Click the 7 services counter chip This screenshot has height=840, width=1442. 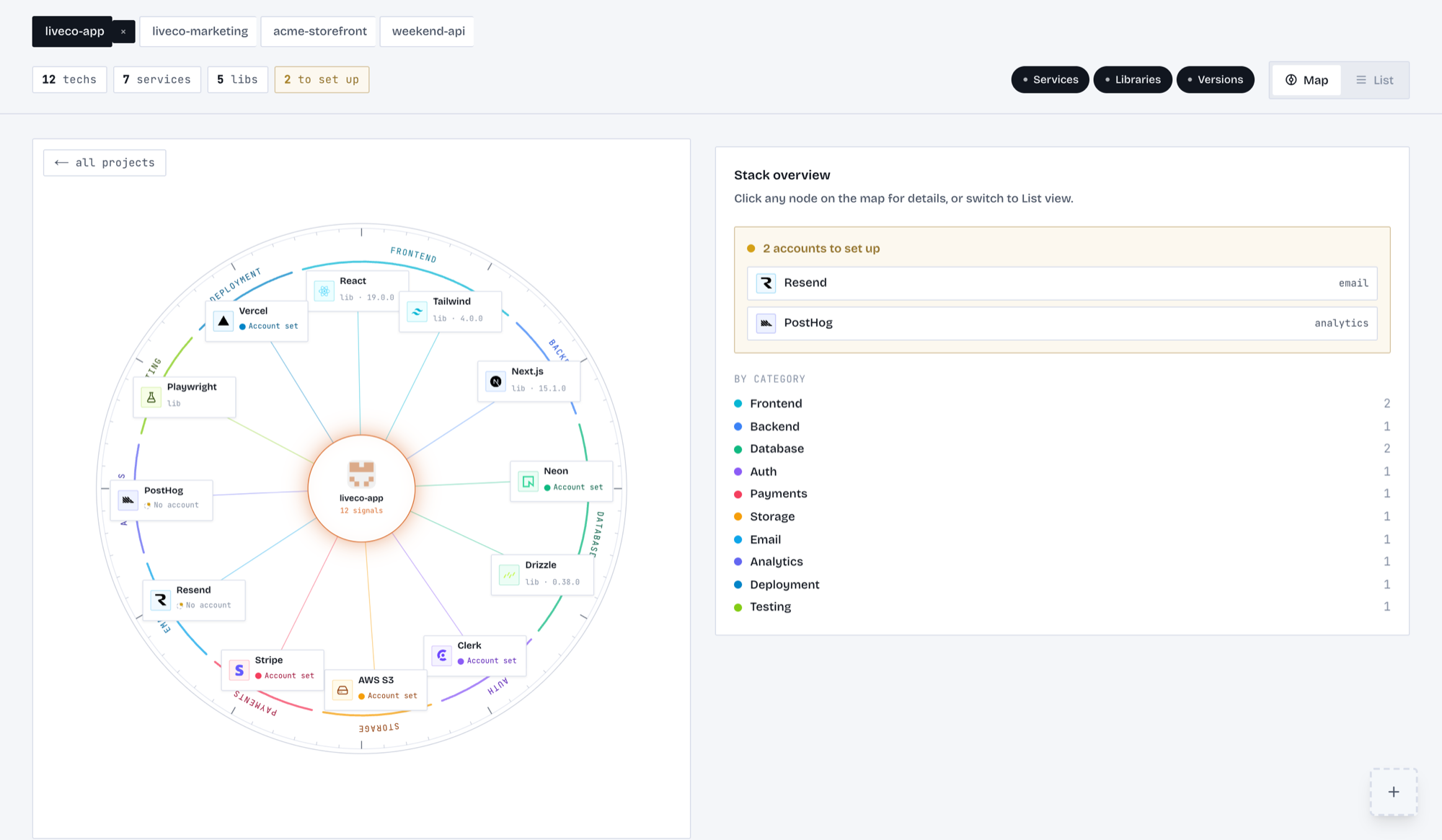pyautogui.click(x=157, y=79)
